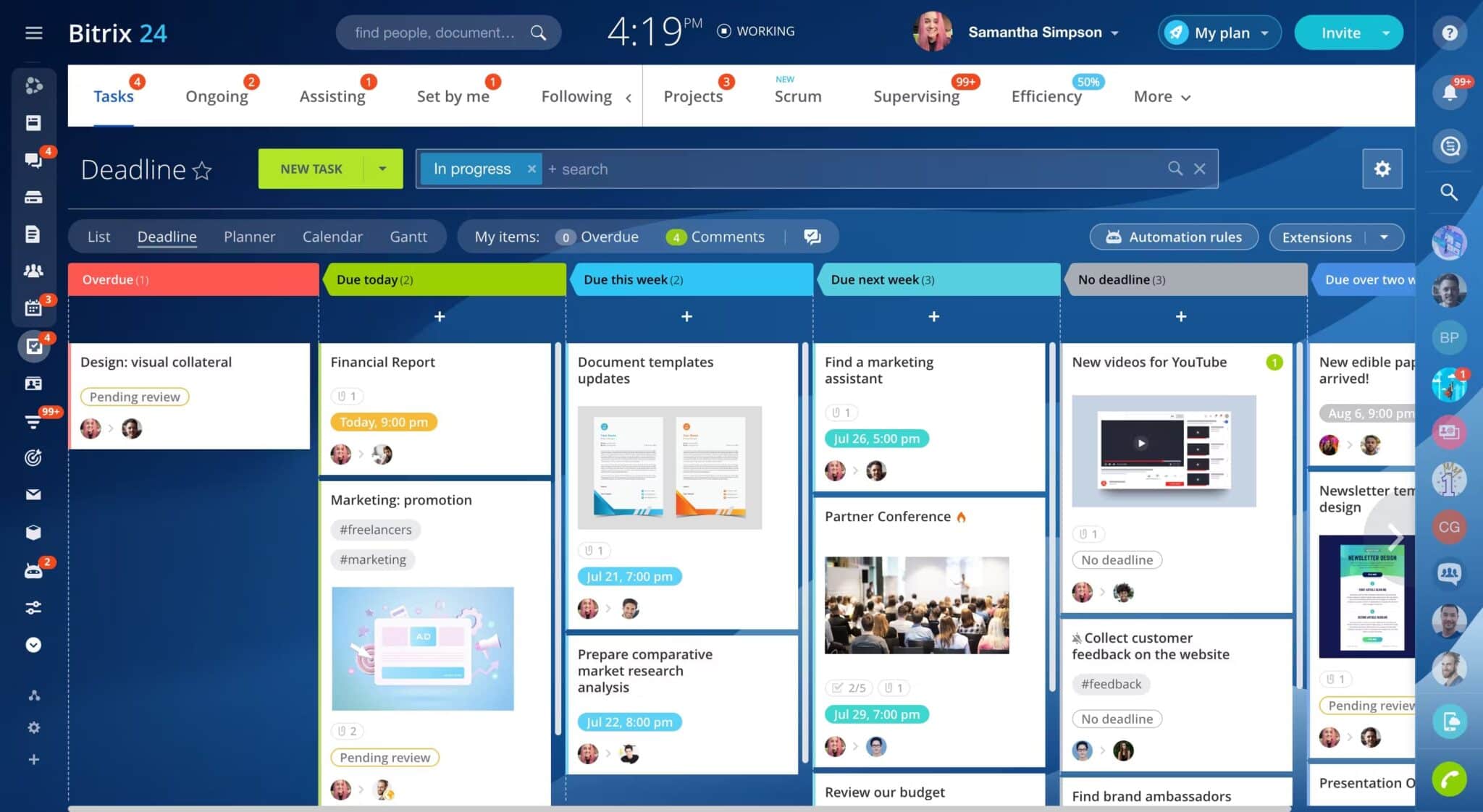
Task: Open the Extensions panel
Action: (1316, 237)
